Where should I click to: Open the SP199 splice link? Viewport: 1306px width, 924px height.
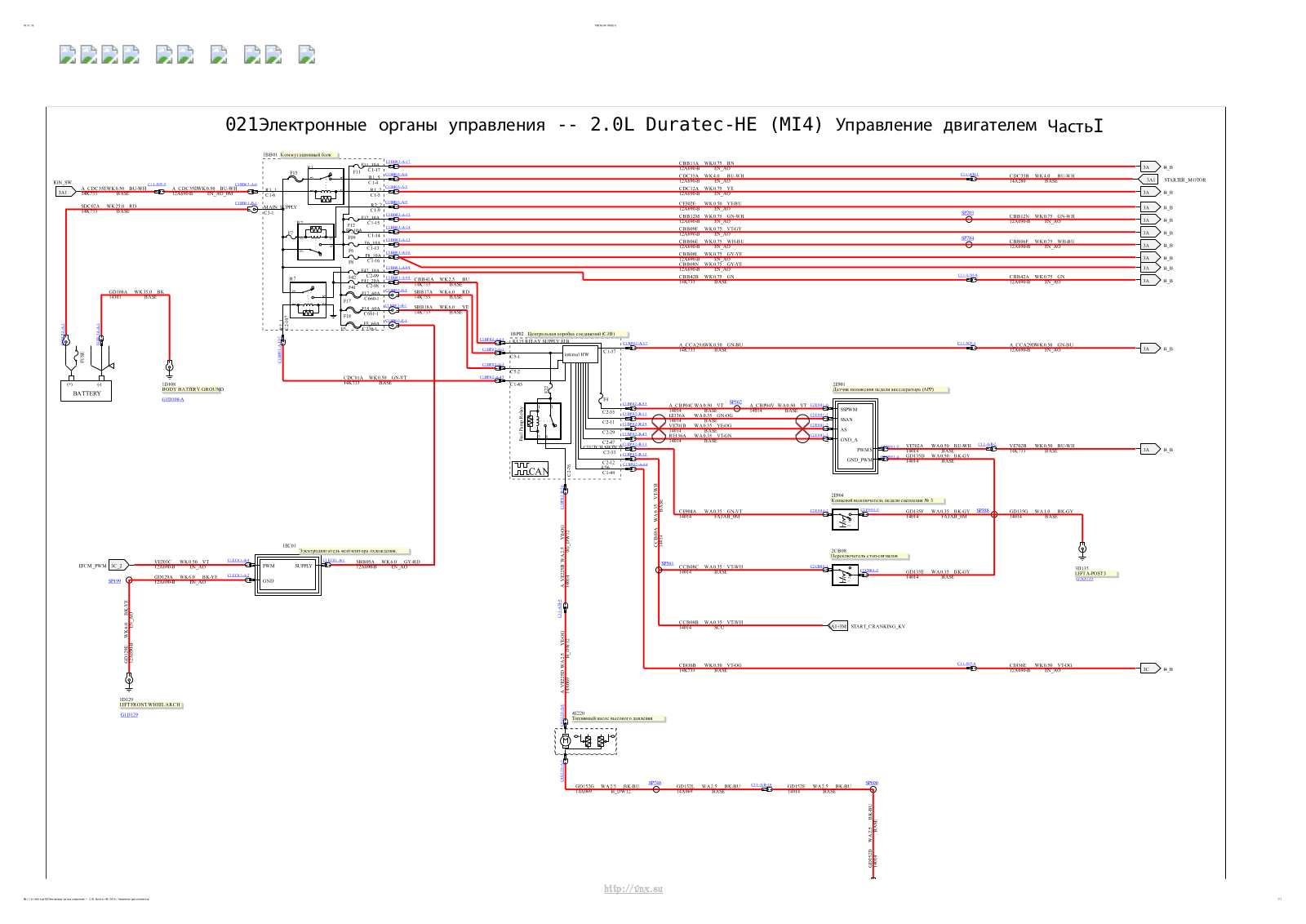pyautogui.click(x=114, y=581)
